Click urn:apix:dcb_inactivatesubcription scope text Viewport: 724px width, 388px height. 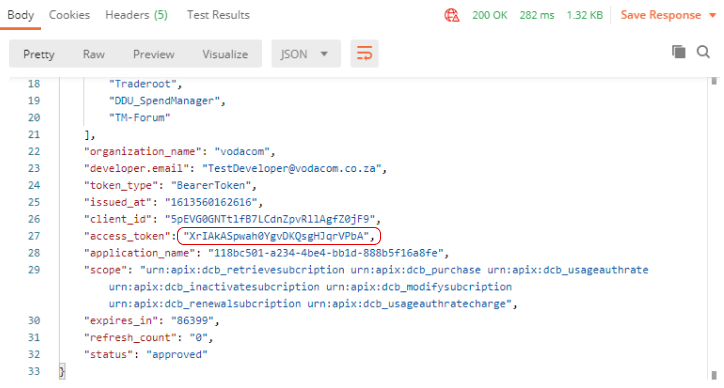click(x=214, y=287)
